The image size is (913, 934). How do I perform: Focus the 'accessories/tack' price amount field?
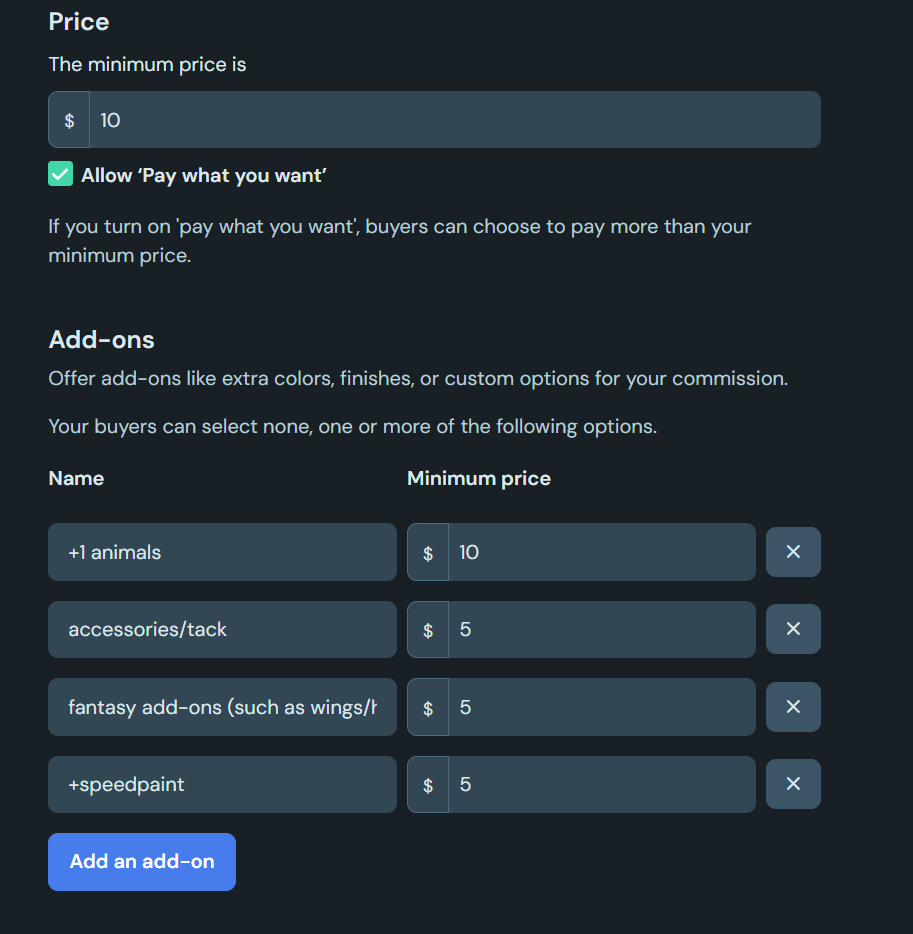[601, 630]
